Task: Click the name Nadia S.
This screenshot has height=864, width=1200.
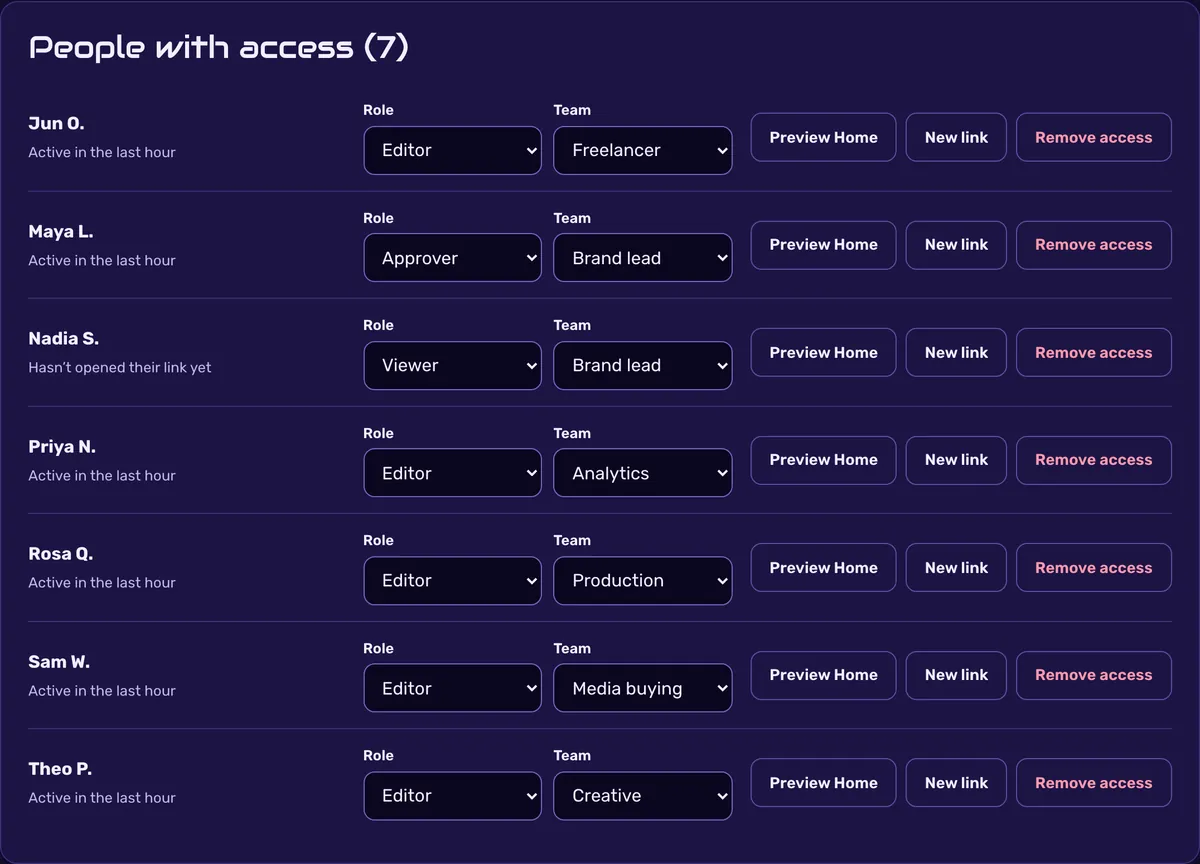Action: click(63, 339)
